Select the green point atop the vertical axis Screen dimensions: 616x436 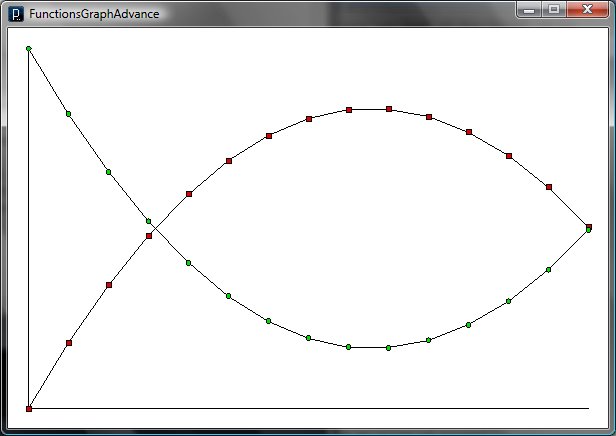(29, 48)
